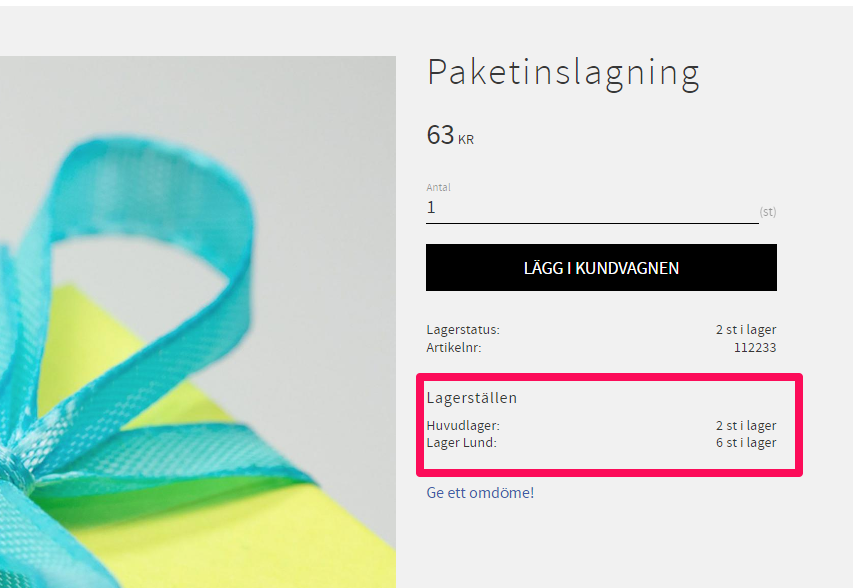Click the Lagerstatus value 2 st i lager
This screenshot has height=588, width=853.
(746, 330)
